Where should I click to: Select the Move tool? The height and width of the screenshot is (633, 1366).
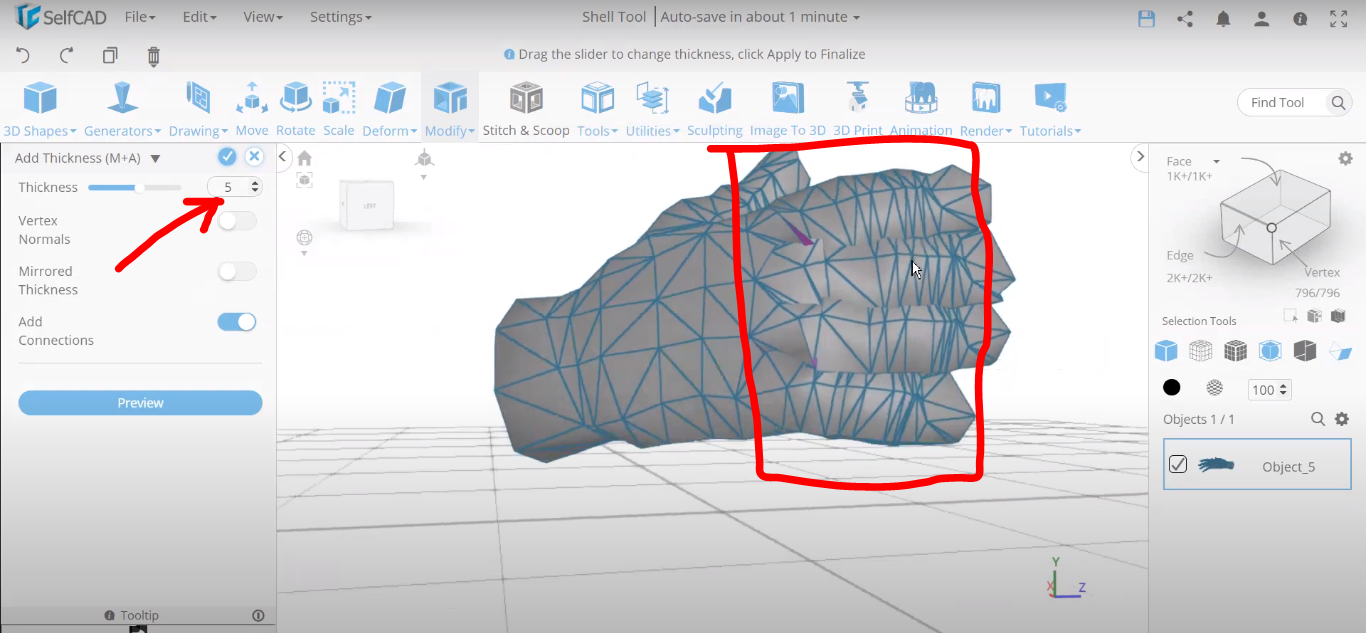coord(252,109)
